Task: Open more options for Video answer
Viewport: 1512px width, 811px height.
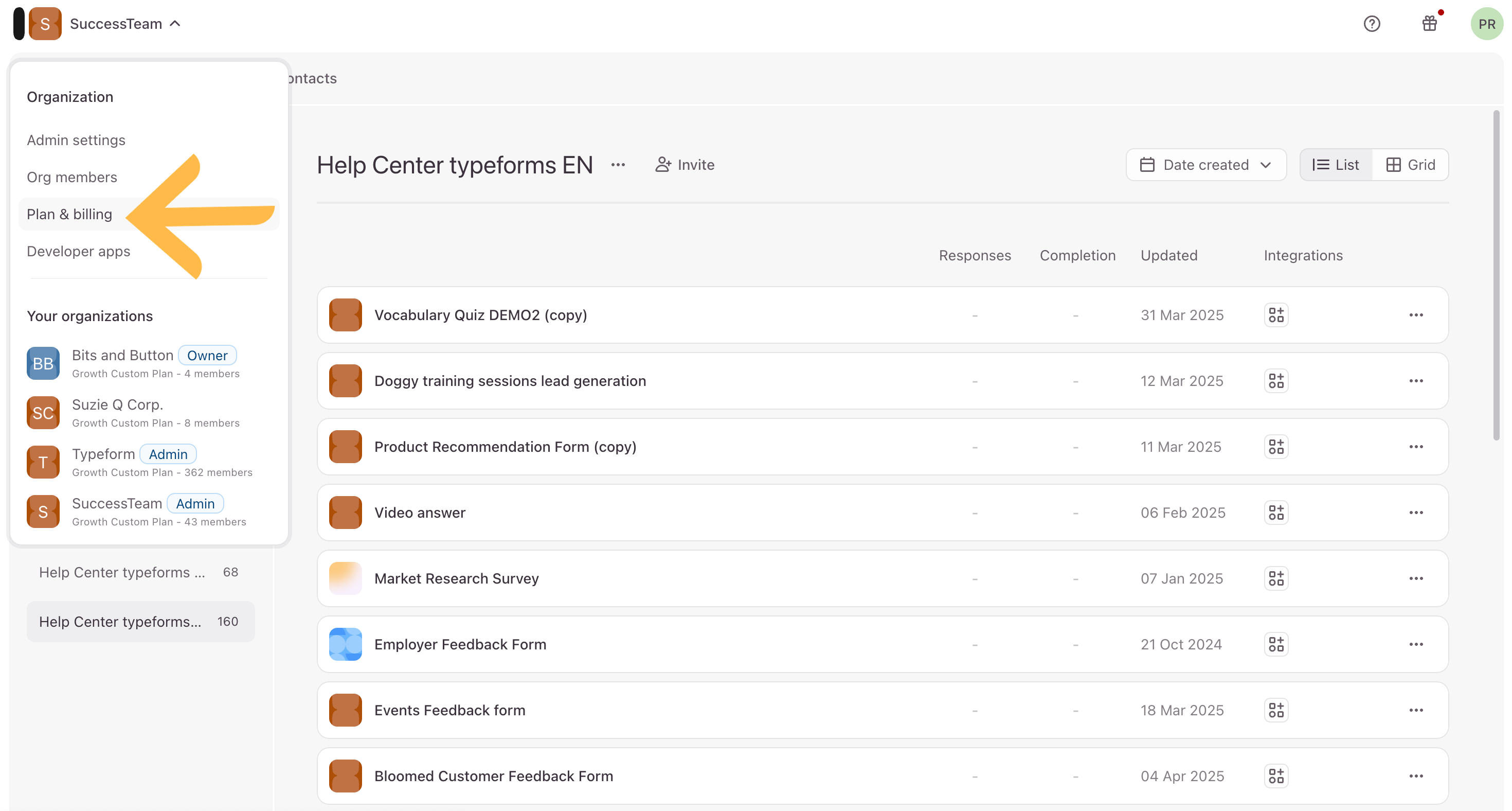Action: pyautogui.click(x=1416, y=513)
